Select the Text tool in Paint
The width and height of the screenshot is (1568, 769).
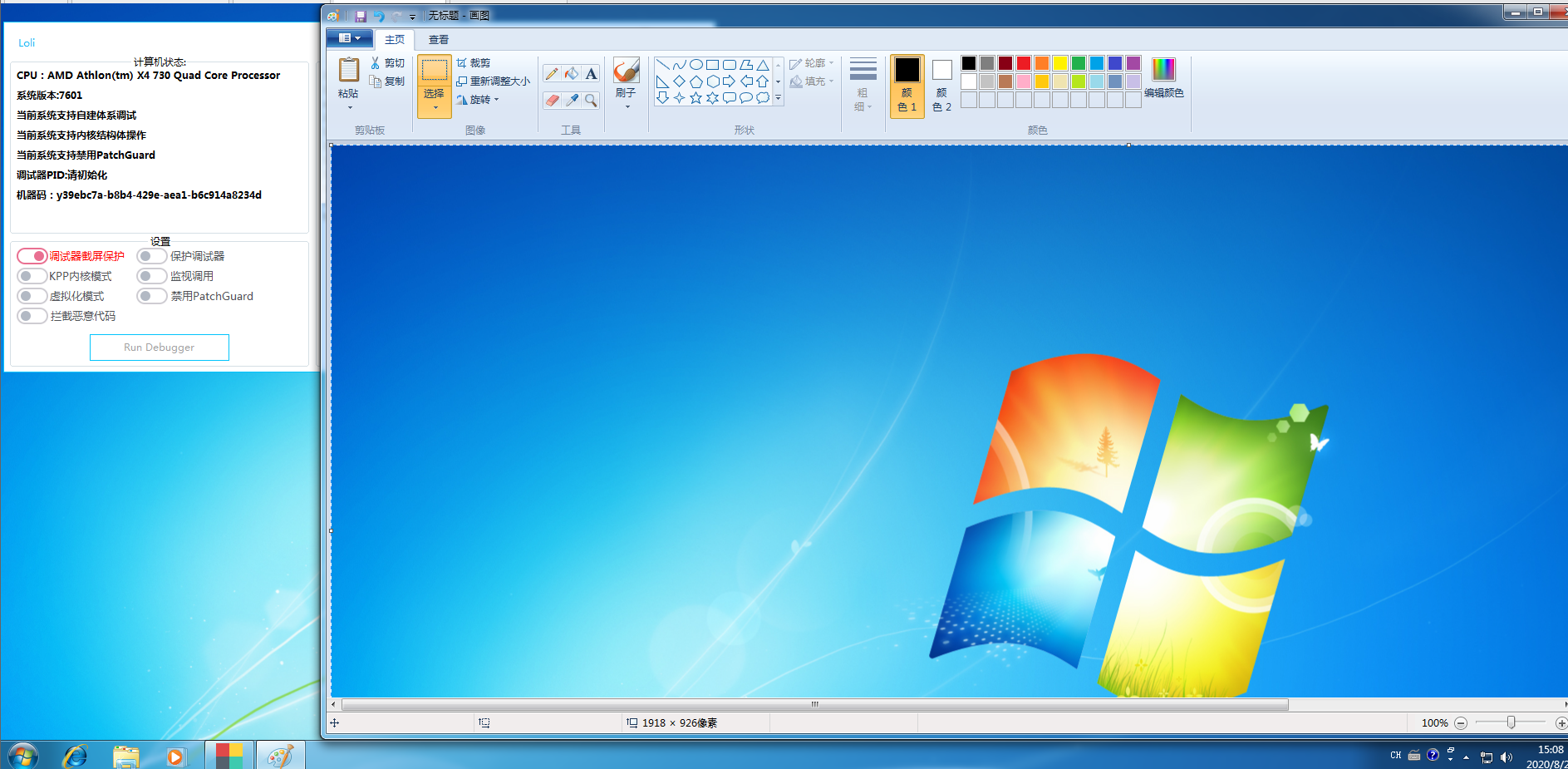coord(591,74)
